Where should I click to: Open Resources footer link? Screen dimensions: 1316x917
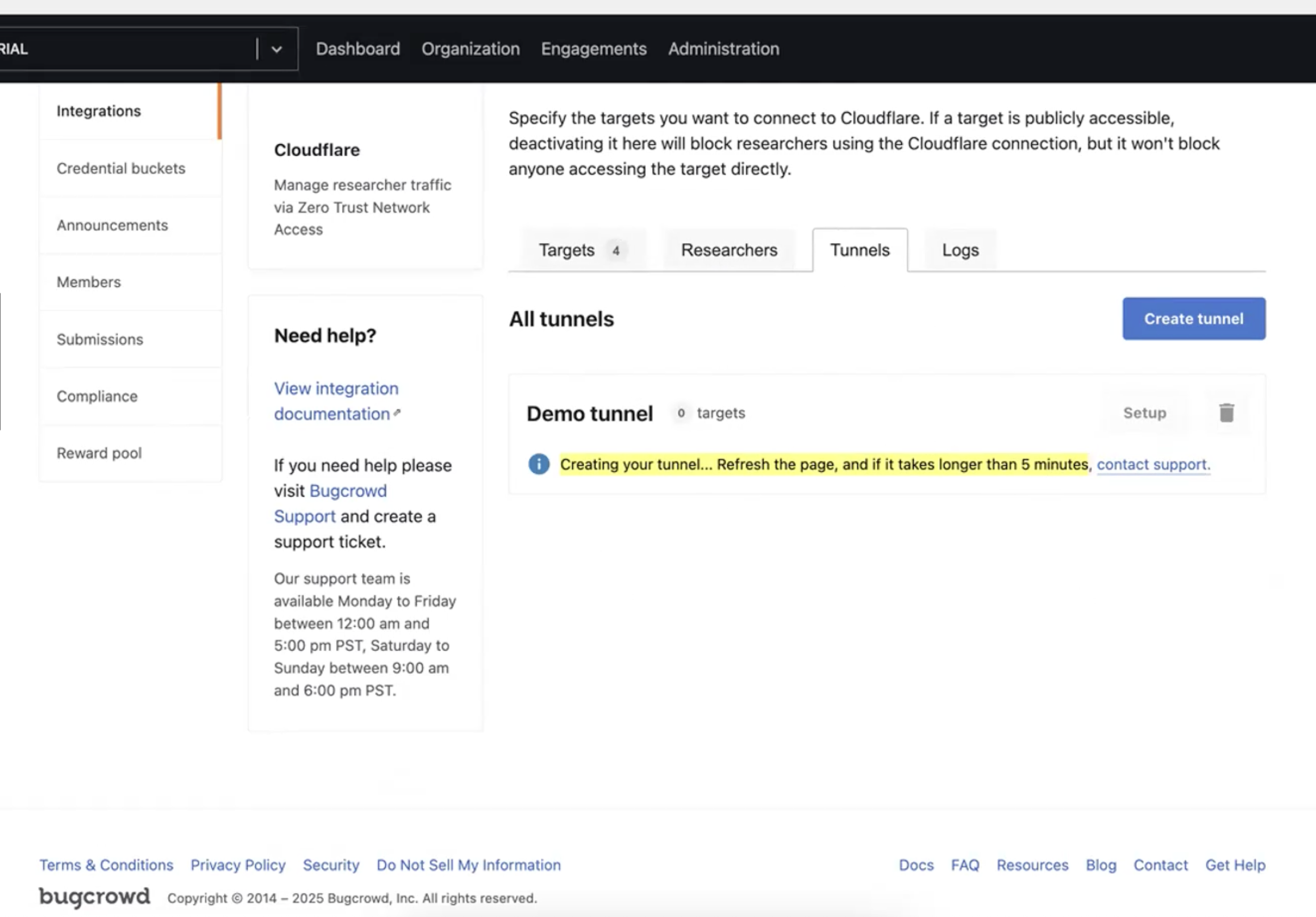[x=1032, y=865]
